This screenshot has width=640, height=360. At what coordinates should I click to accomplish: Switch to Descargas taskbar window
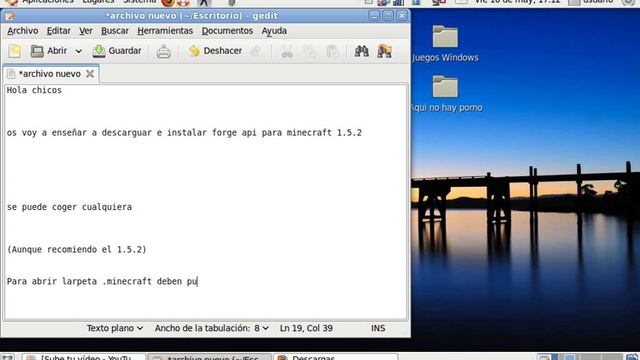[x=335, y=357]
